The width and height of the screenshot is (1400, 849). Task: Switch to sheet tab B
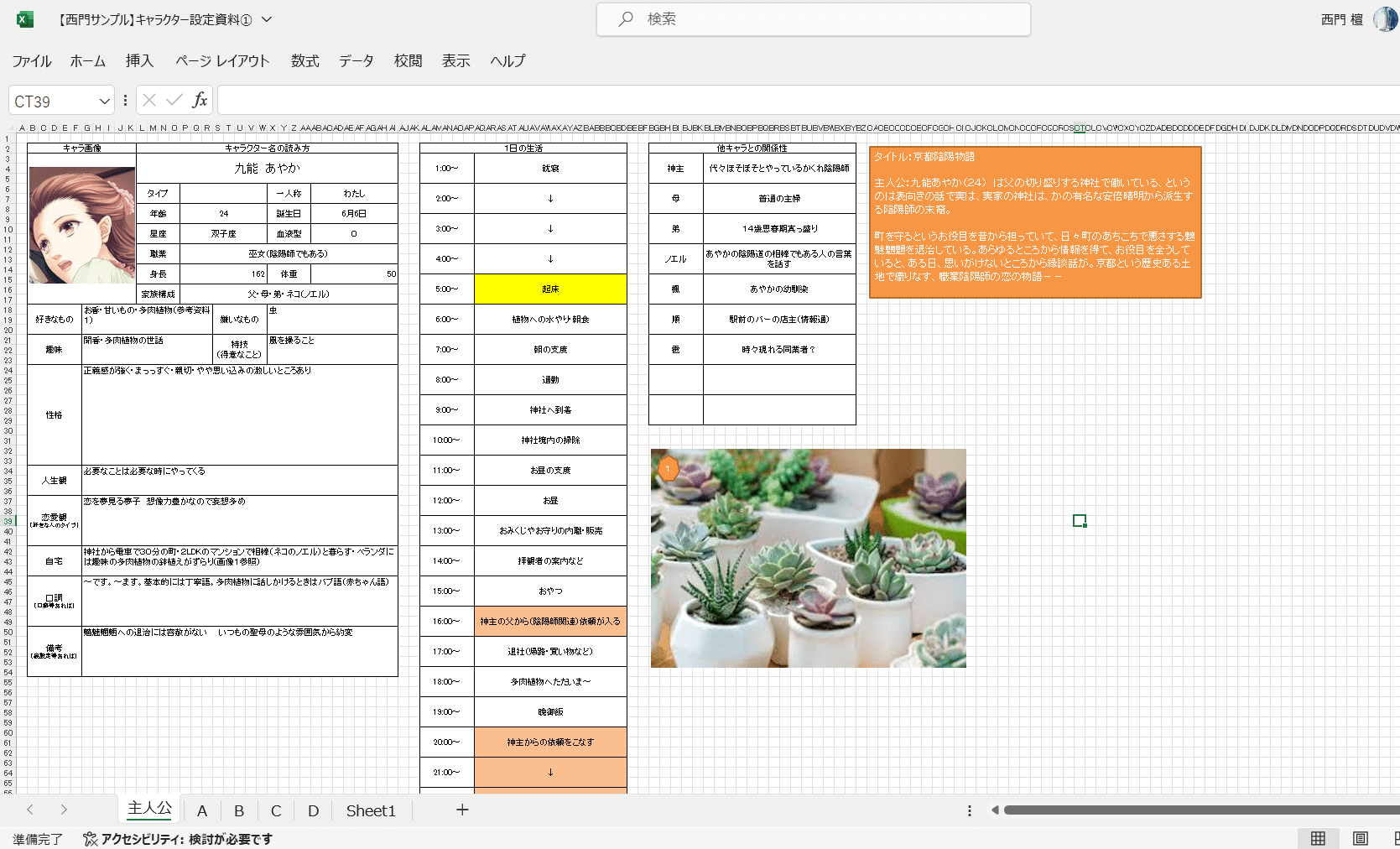click(x=239, y=810)
